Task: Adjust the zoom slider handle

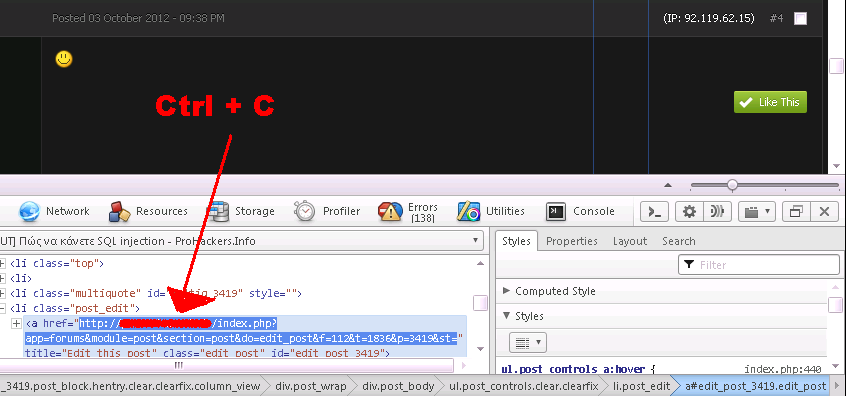Action: tap(732, 185)
